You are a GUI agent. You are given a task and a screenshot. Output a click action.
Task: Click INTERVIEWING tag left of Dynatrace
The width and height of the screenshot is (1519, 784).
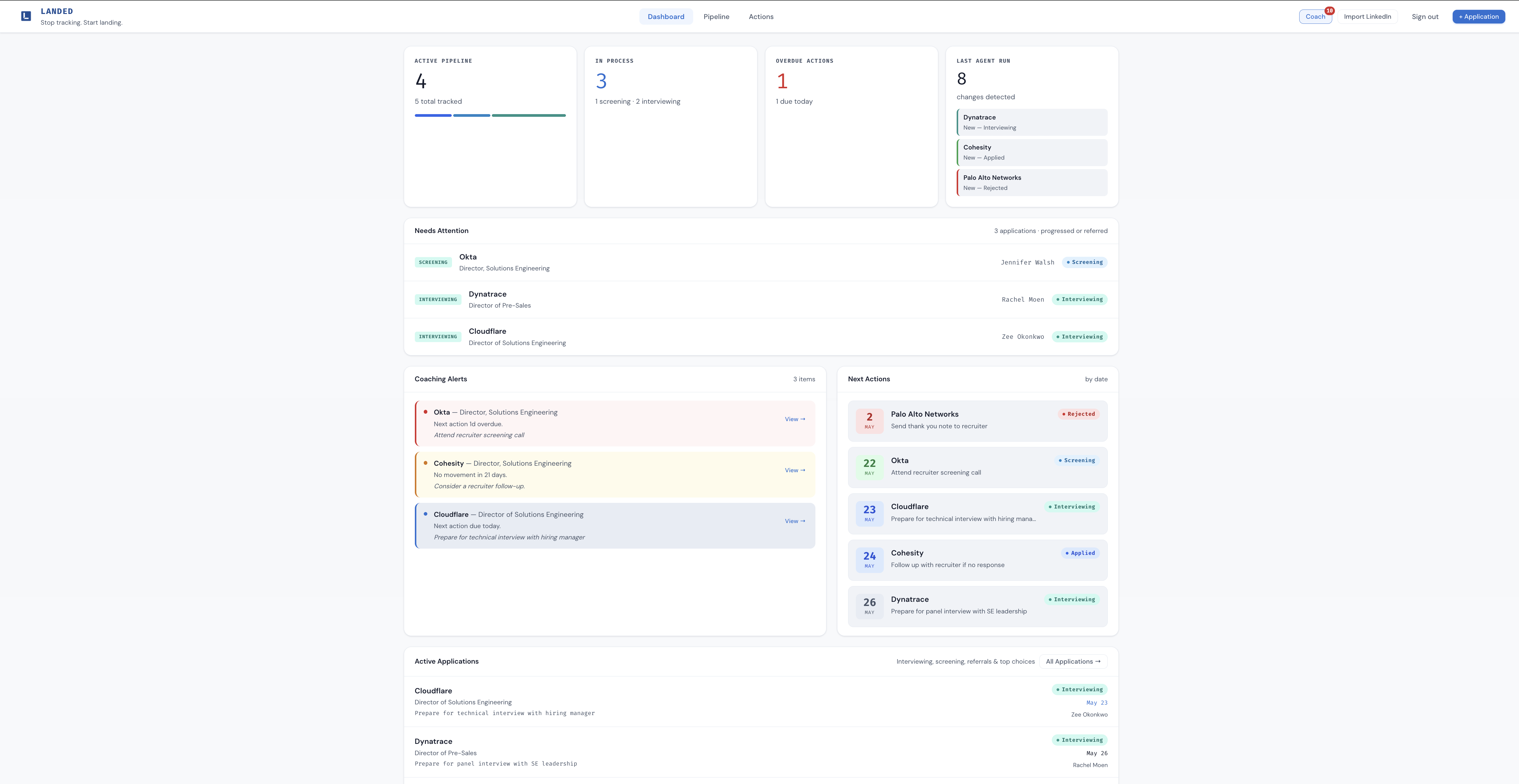(x=437, y=300)
